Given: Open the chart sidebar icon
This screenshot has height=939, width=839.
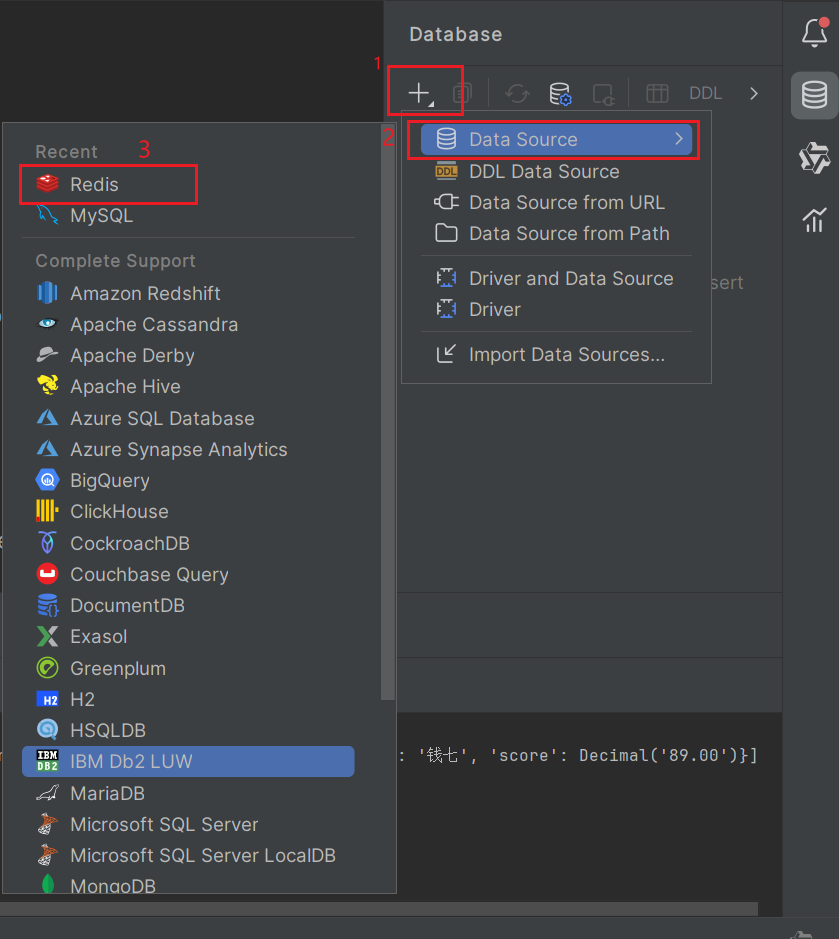Looking at the screenshot, I should point(814,220).
